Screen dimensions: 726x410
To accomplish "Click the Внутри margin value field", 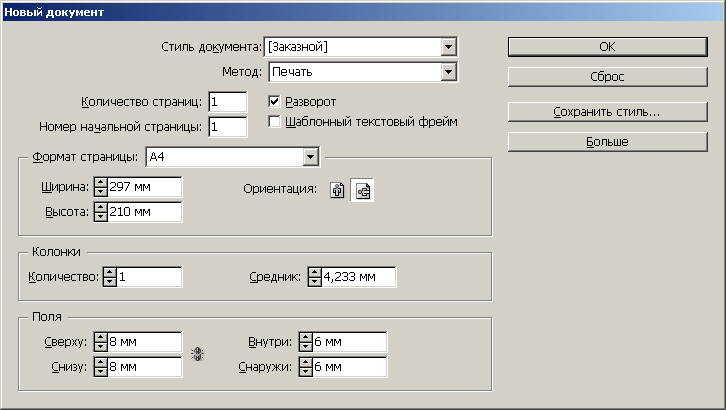I will pyautogui.click(x=350, y=342).
